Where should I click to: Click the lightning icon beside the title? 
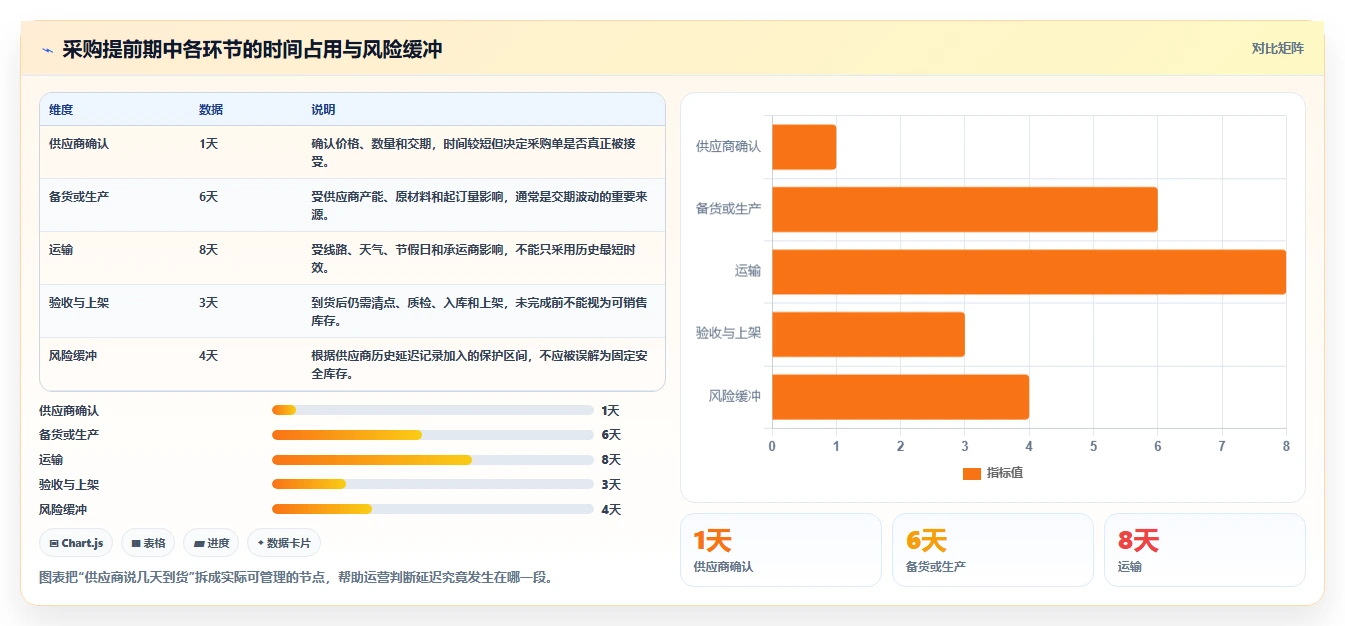(x=47, y=49)
